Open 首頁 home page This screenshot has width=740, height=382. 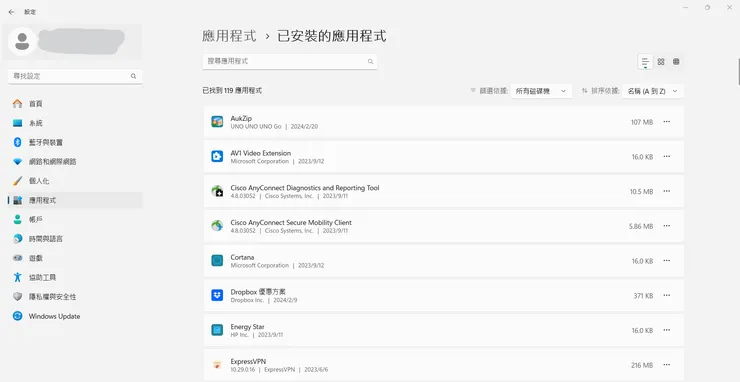point(75,103)
